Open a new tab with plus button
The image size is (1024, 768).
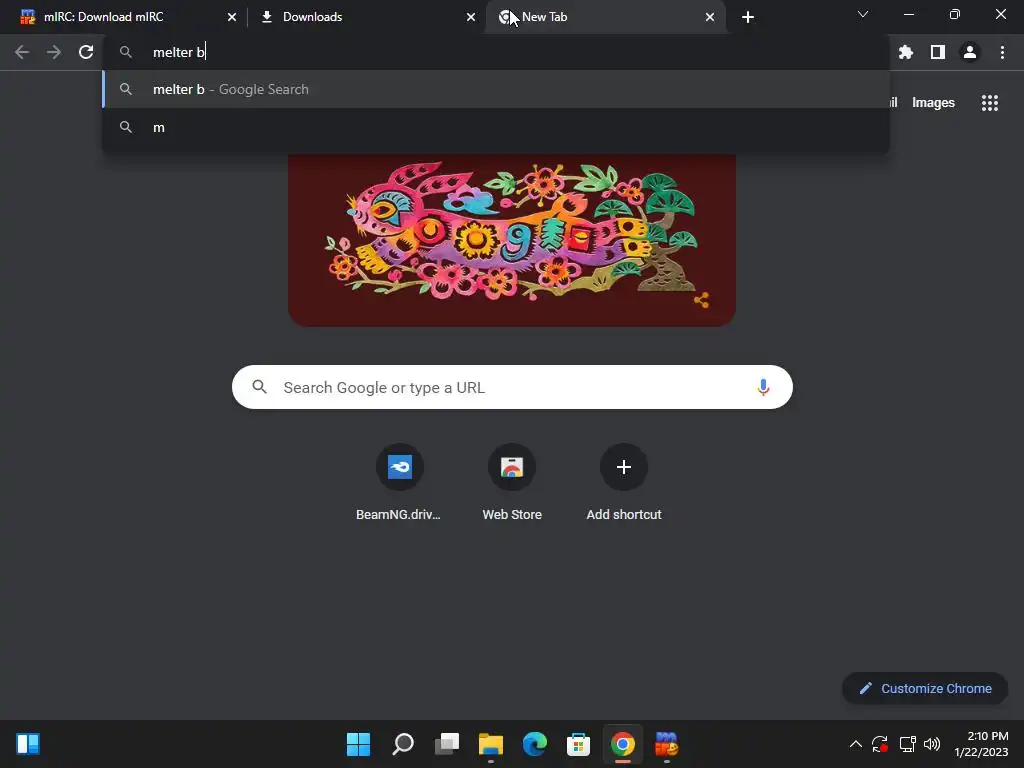tap(748, 17)
